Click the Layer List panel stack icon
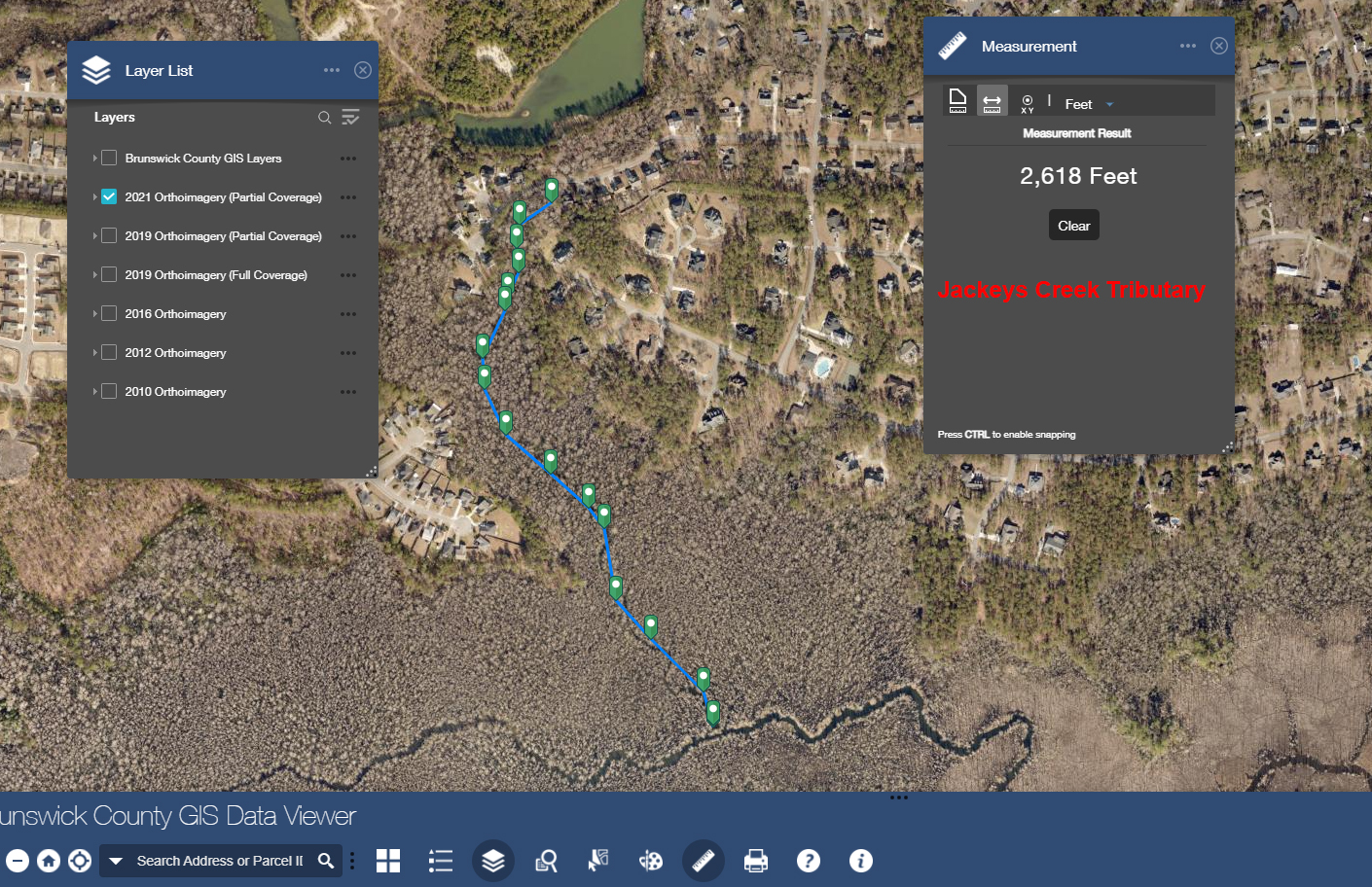The image size is (1372, 887). (96, 70)
